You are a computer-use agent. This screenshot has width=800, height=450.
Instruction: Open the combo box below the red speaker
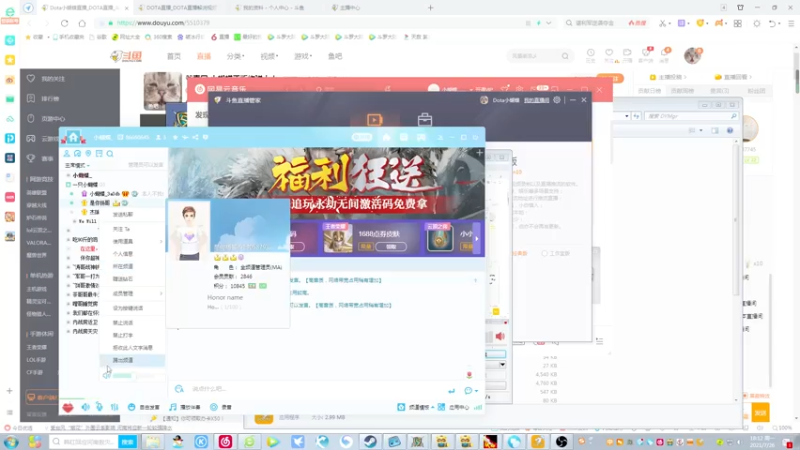click(x=495, y=364)
